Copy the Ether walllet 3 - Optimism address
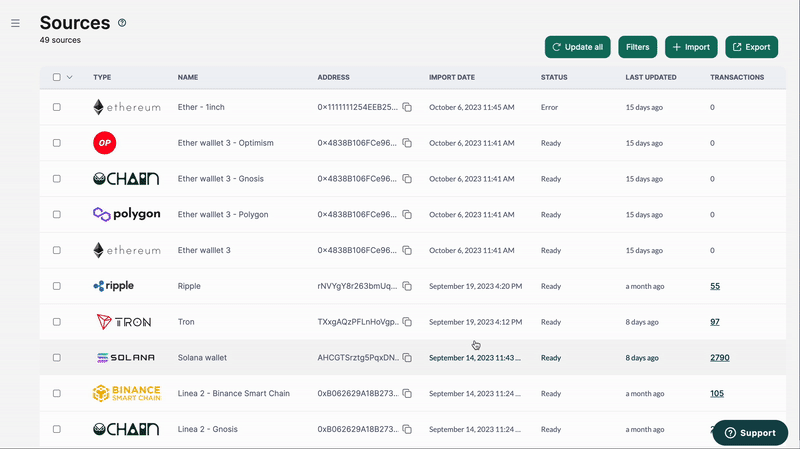The height and width of the screenshot is (449, 800). (407, 143)
